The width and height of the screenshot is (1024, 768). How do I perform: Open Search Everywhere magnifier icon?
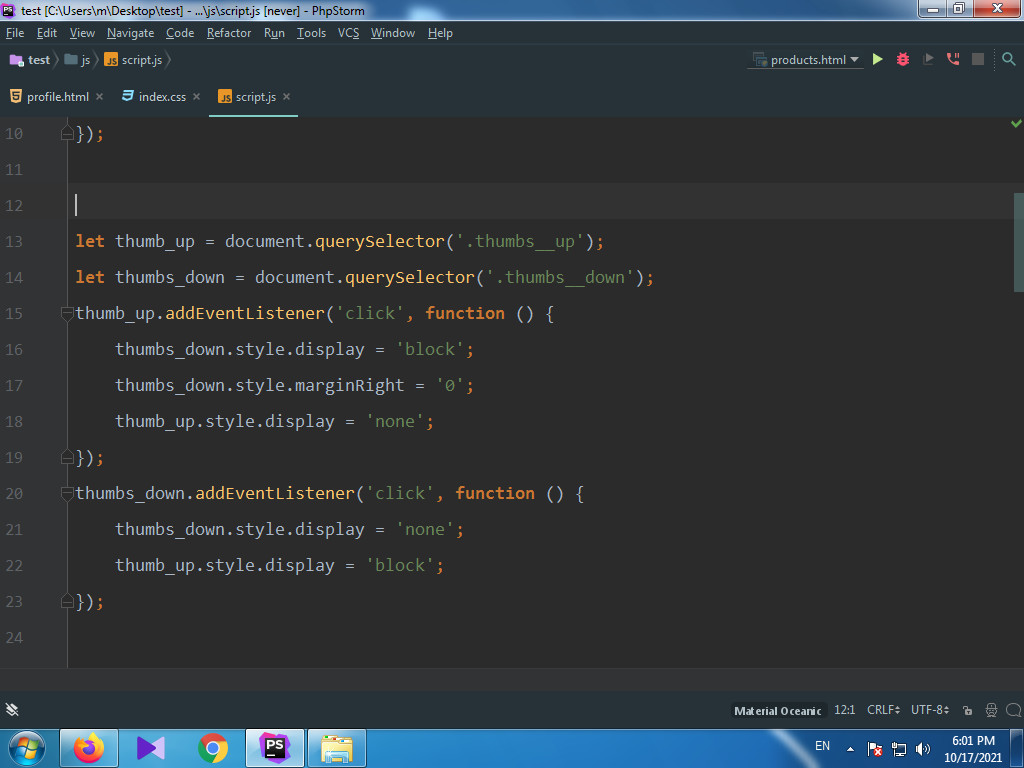1008,60
